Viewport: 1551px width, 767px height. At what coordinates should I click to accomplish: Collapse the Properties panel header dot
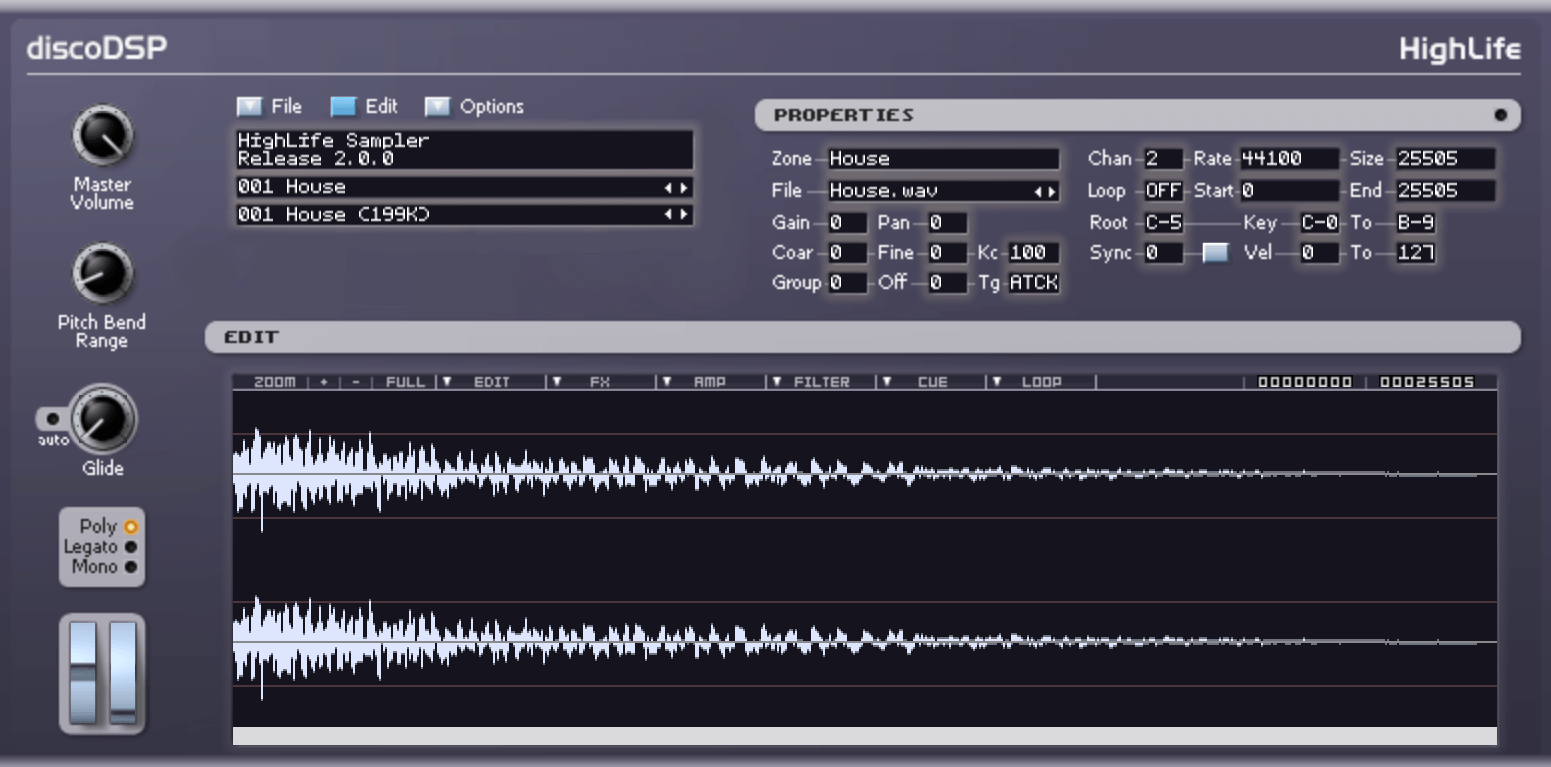click(1500, 115)
